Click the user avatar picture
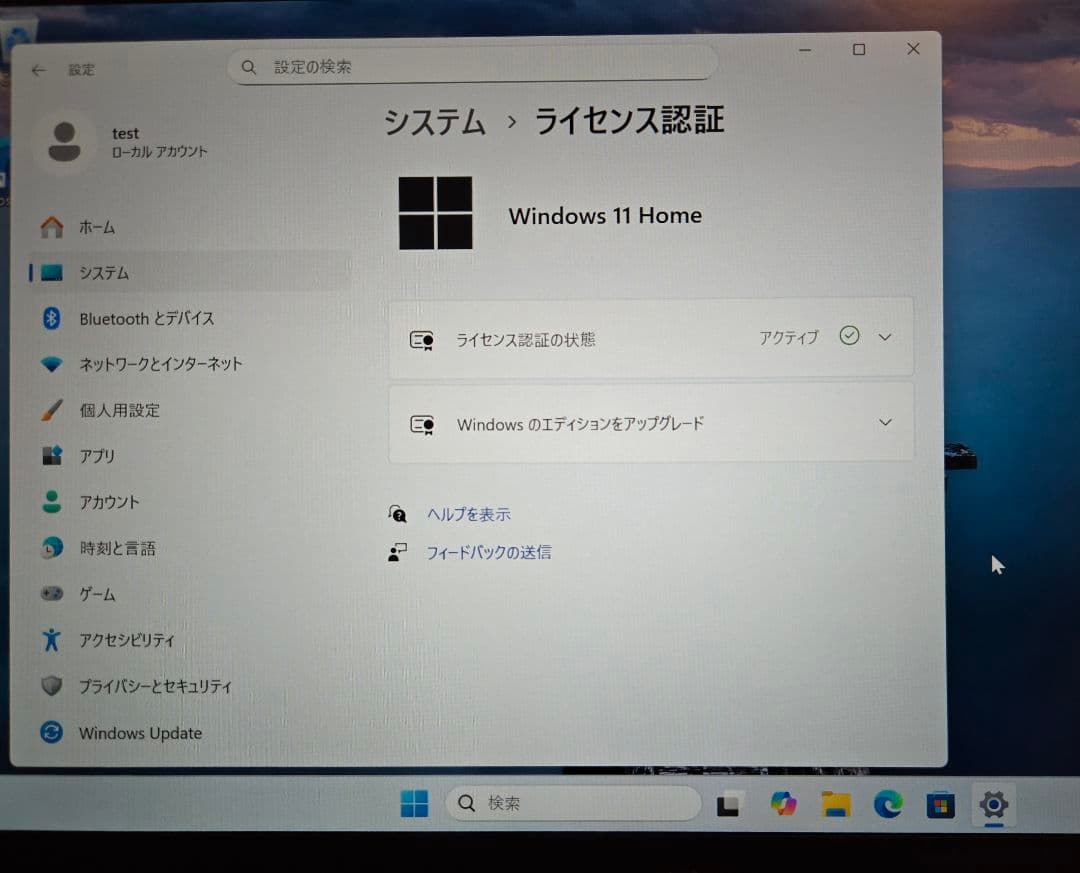This screenshot has height=873, width=1080. pyautogui.click(x=65, y=142)
